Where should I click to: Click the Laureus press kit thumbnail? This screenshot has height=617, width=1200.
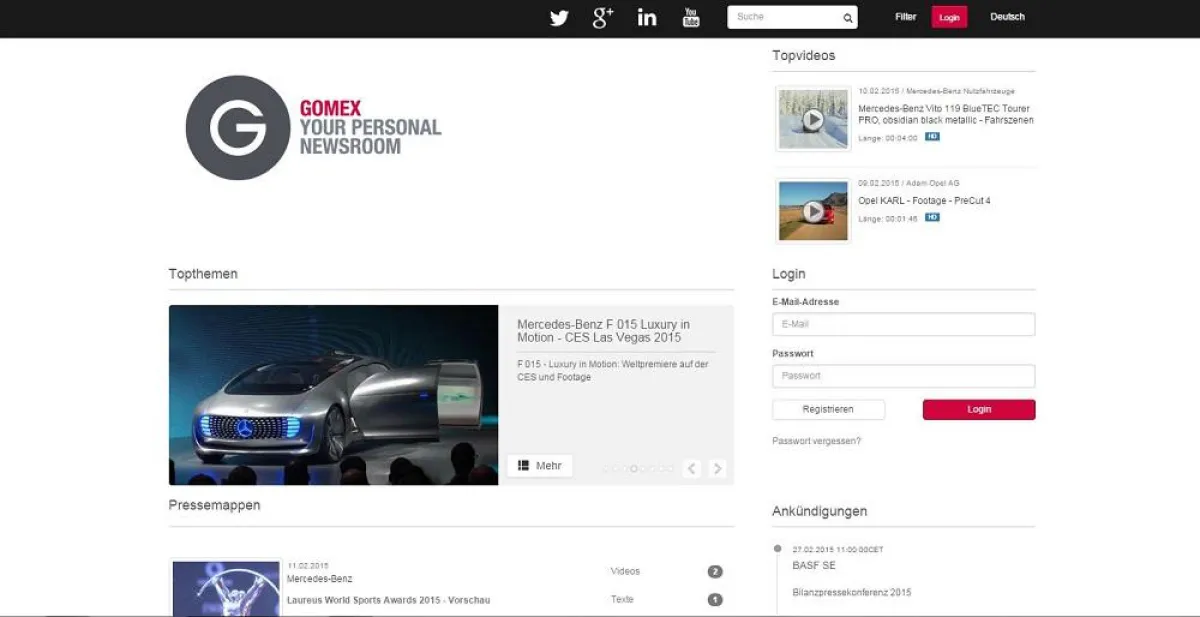[x=226, y=588]
